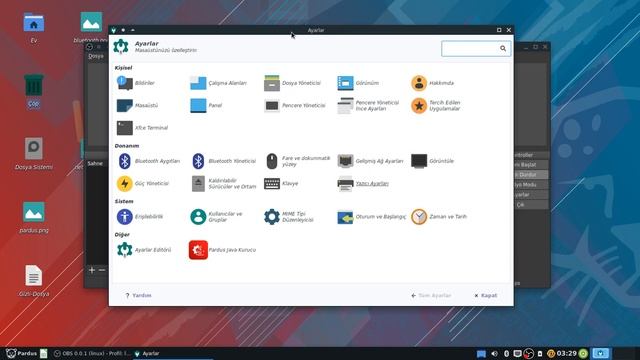Open Panel settings
This screenshot has height=360, width=640.
(206, 105)
